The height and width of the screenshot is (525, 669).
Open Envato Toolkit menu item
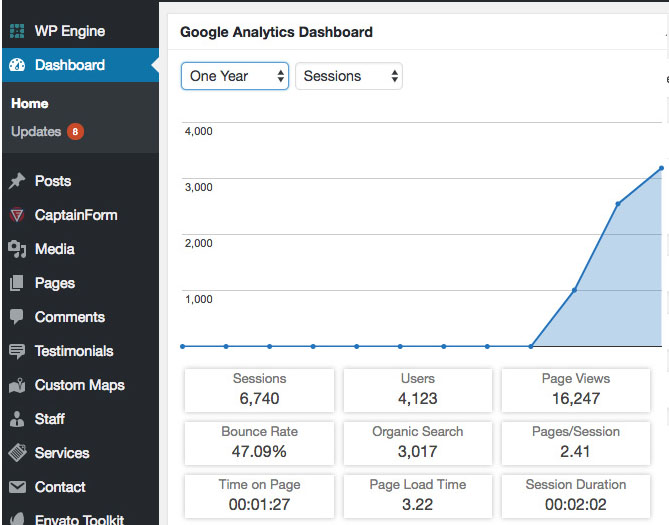pos(80,516)
